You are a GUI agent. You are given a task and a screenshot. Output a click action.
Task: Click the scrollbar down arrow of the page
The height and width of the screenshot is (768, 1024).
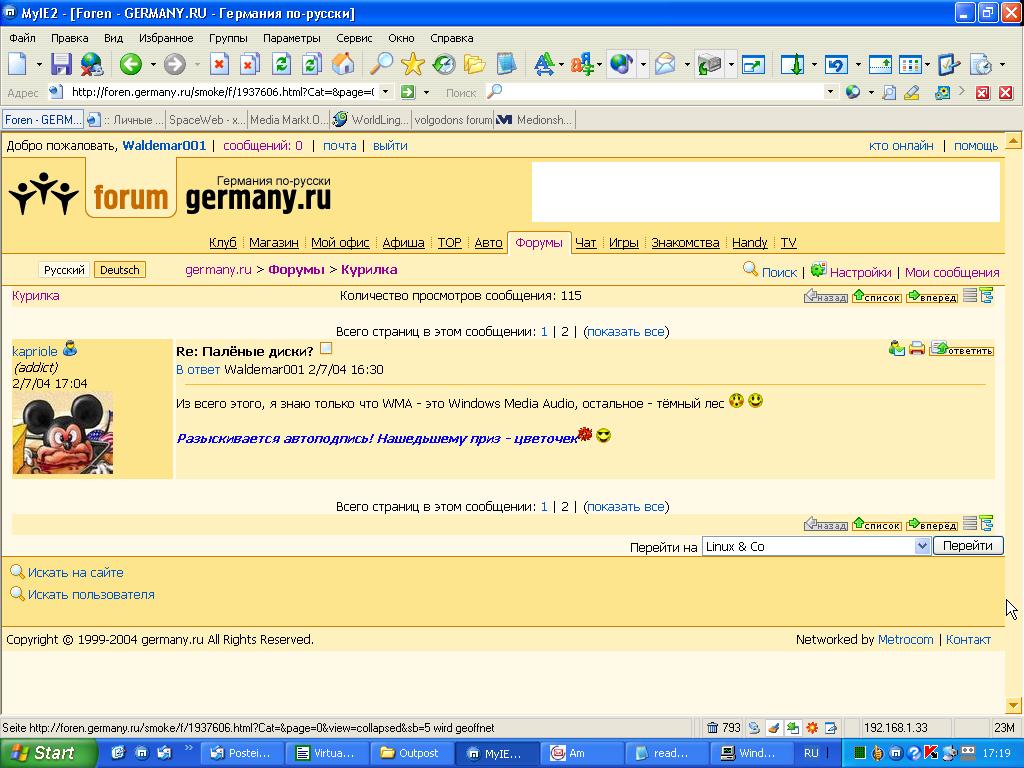1014,705
